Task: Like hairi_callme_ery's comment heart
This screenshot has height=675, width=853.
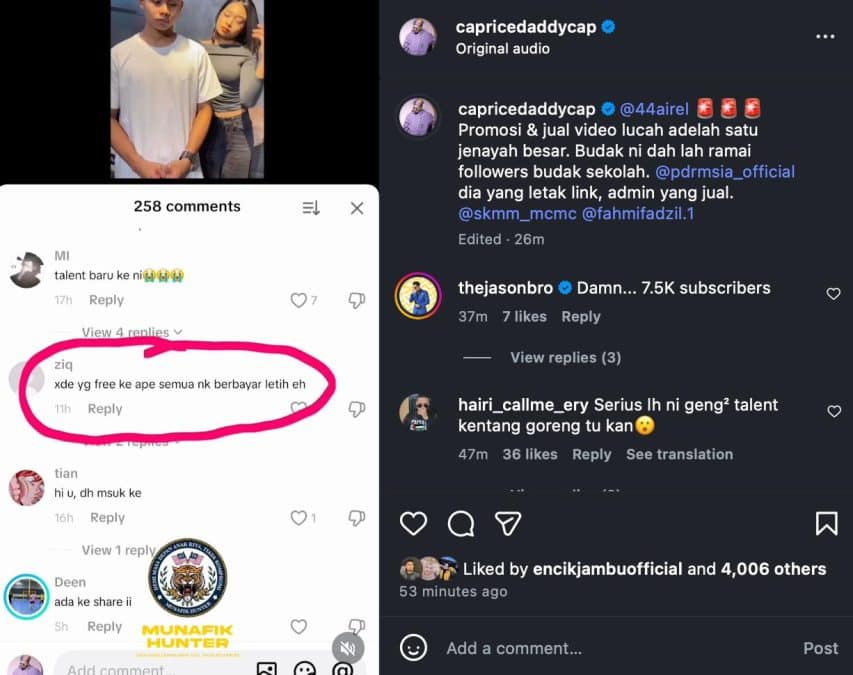Action: pyautogui.click(x=833, y=411)
